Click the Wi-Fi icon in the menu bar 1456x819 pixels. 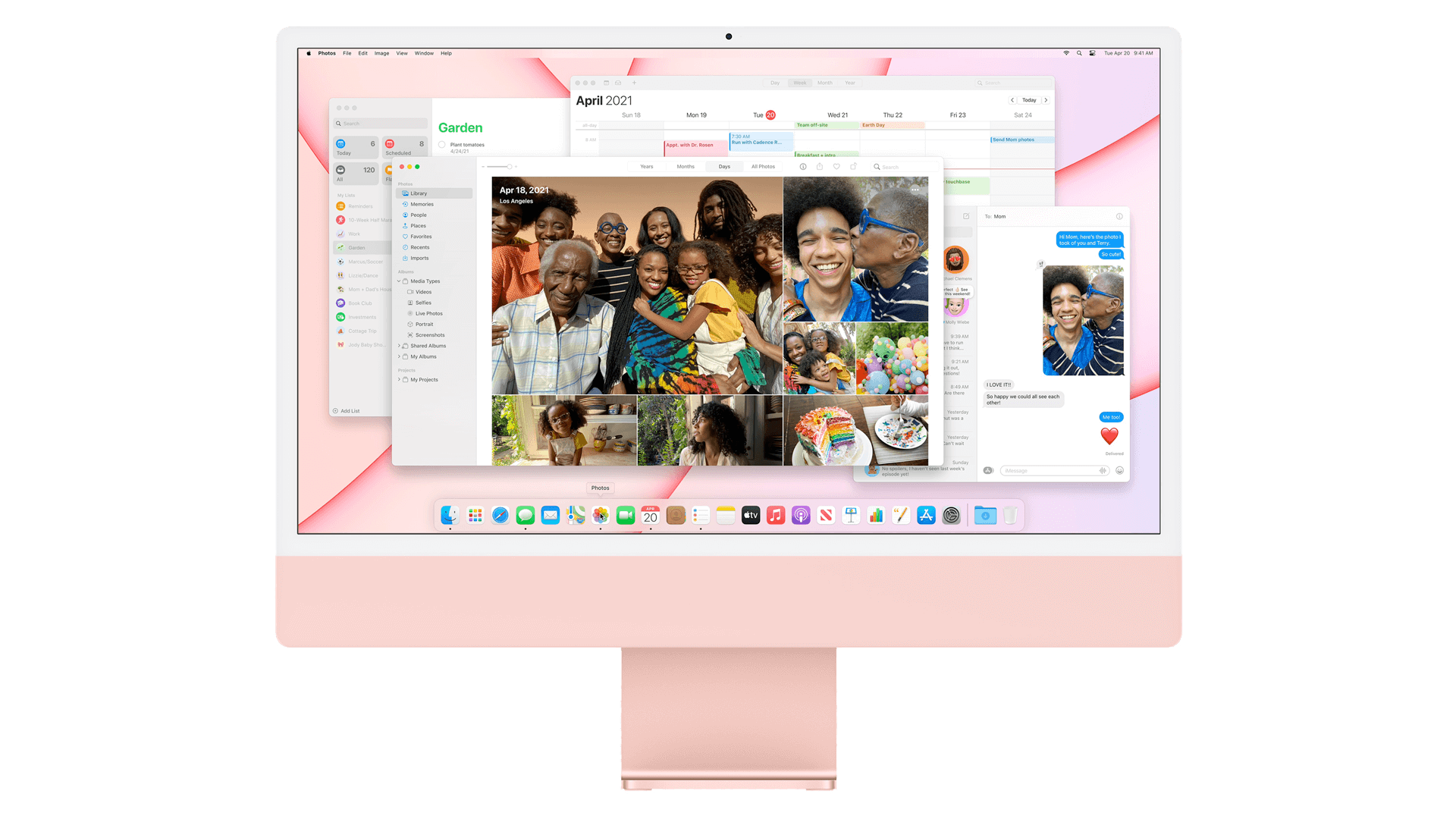[1066, 53]
